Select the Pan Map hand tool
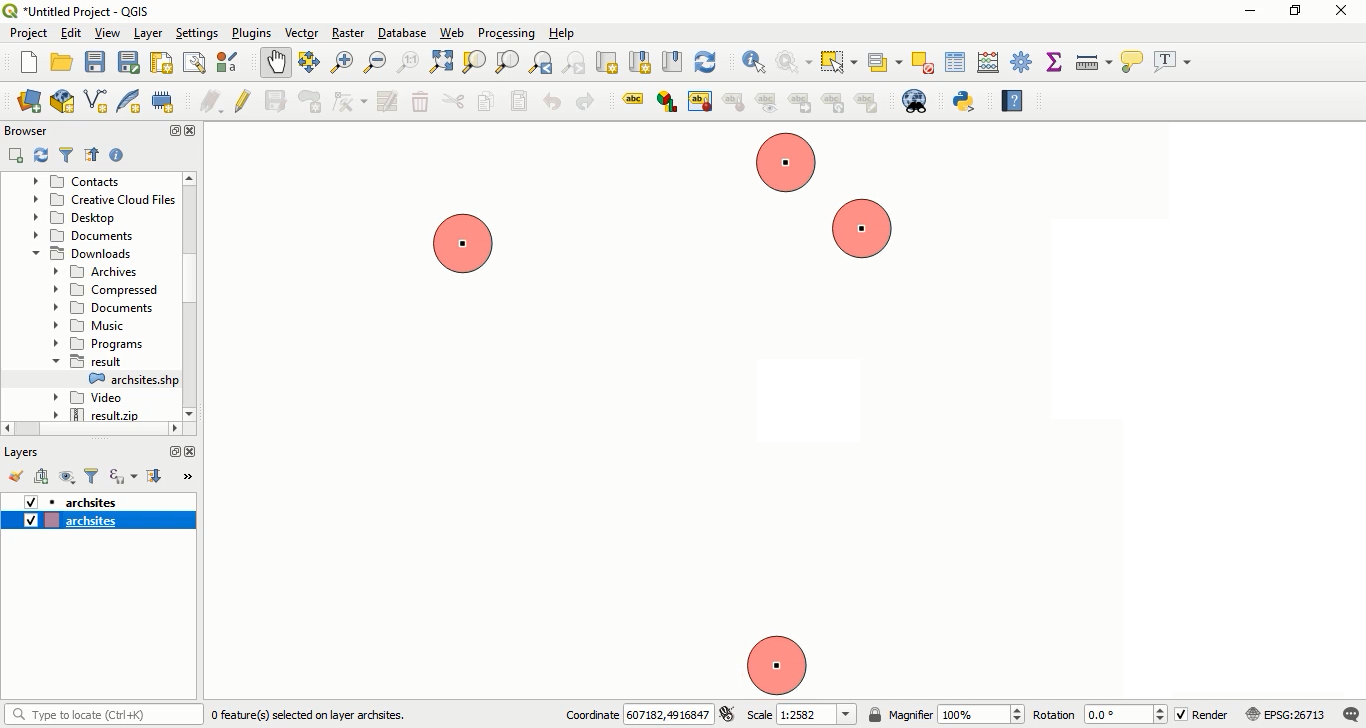Screen dimensions: 1366x728 point(276,62)
